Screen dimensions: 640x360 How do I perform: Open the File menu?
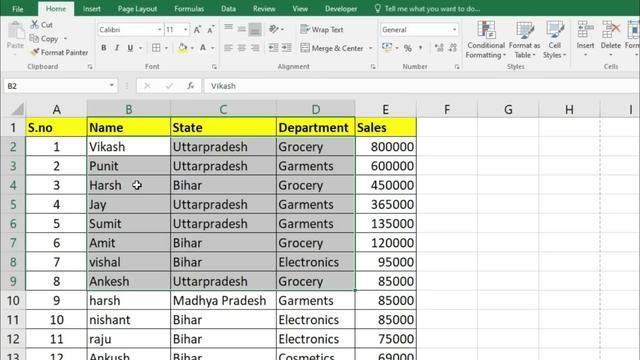click(18, 9)
